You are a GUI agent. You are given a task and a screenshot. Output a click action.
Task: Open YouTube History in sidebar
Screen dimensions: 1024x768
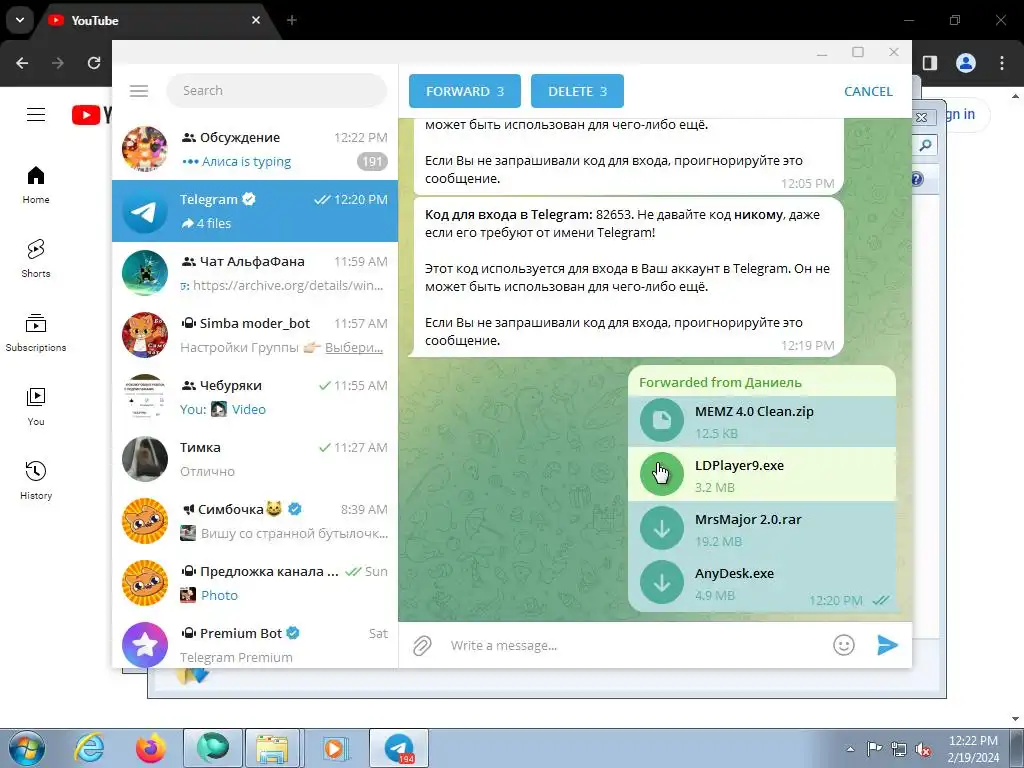click(x=36, y=480)
